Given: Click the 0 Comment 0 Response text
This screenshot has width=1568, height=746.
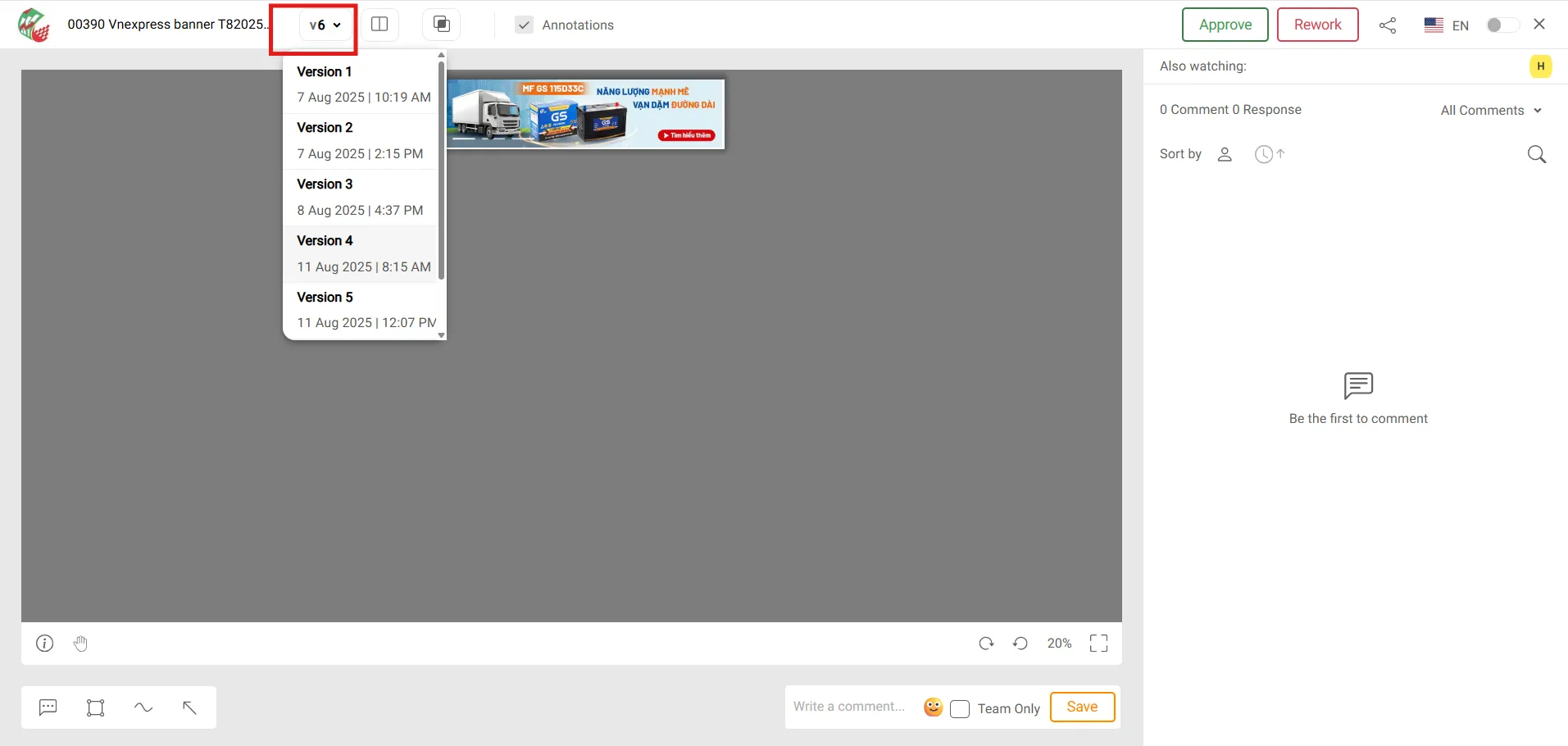Looking at the screenshot, I should coord(1230,110).
